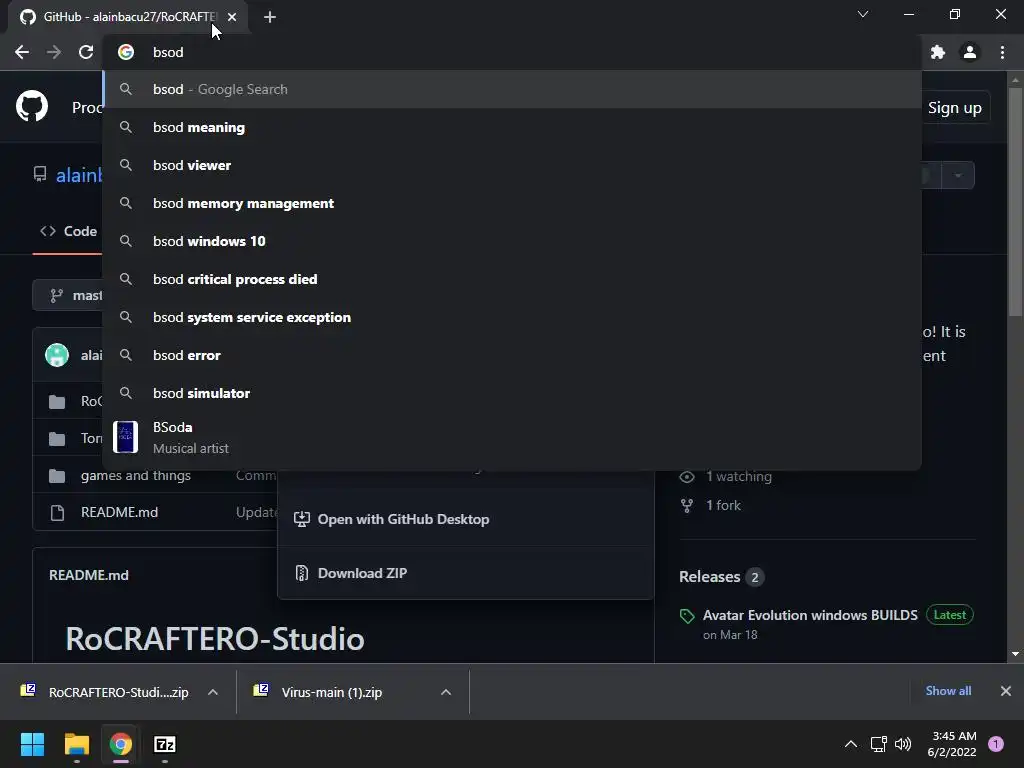Go back with browser back arrow

[x=22, y=52]
